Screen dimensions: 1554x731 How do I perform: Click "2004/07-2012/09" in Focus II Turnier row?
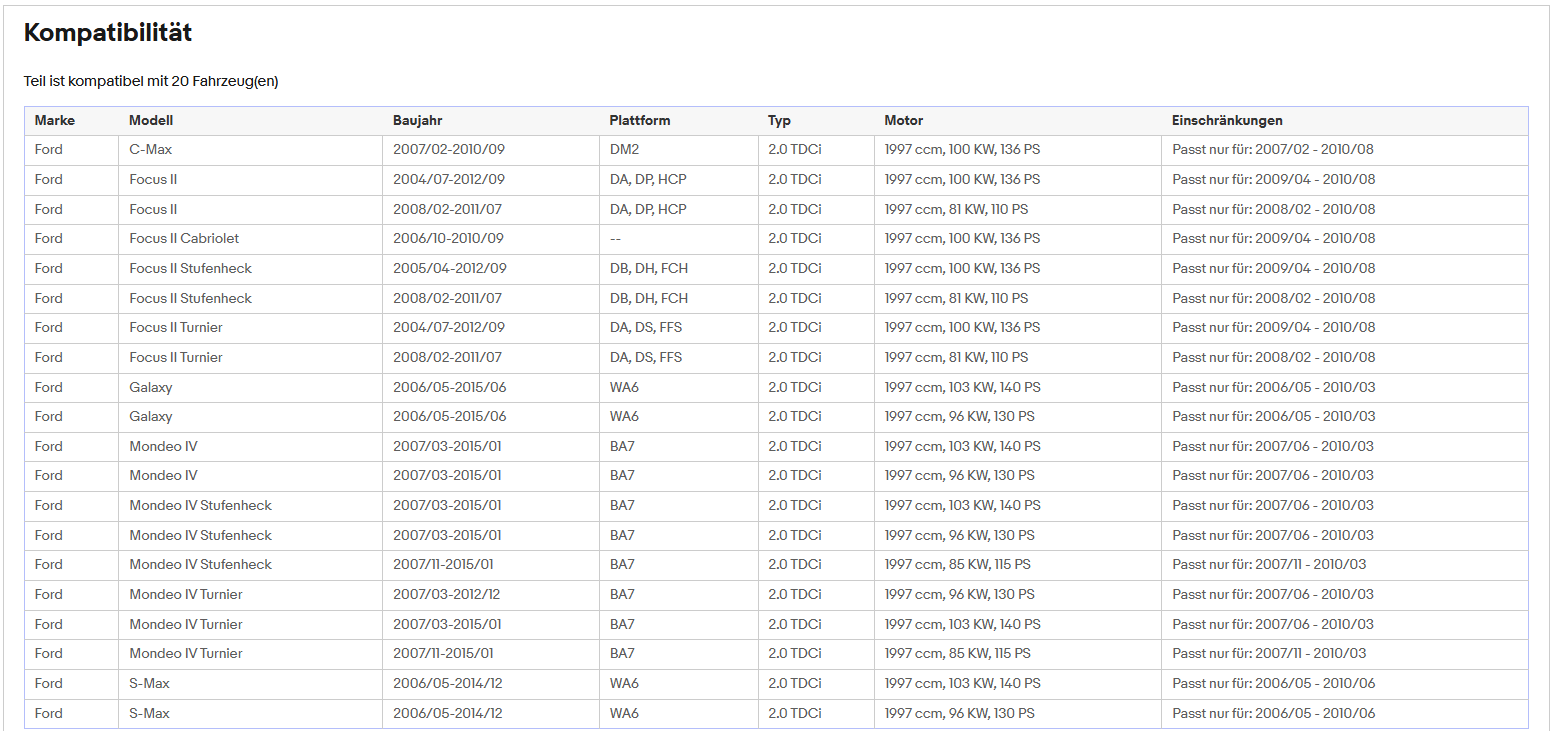[449, 328]
